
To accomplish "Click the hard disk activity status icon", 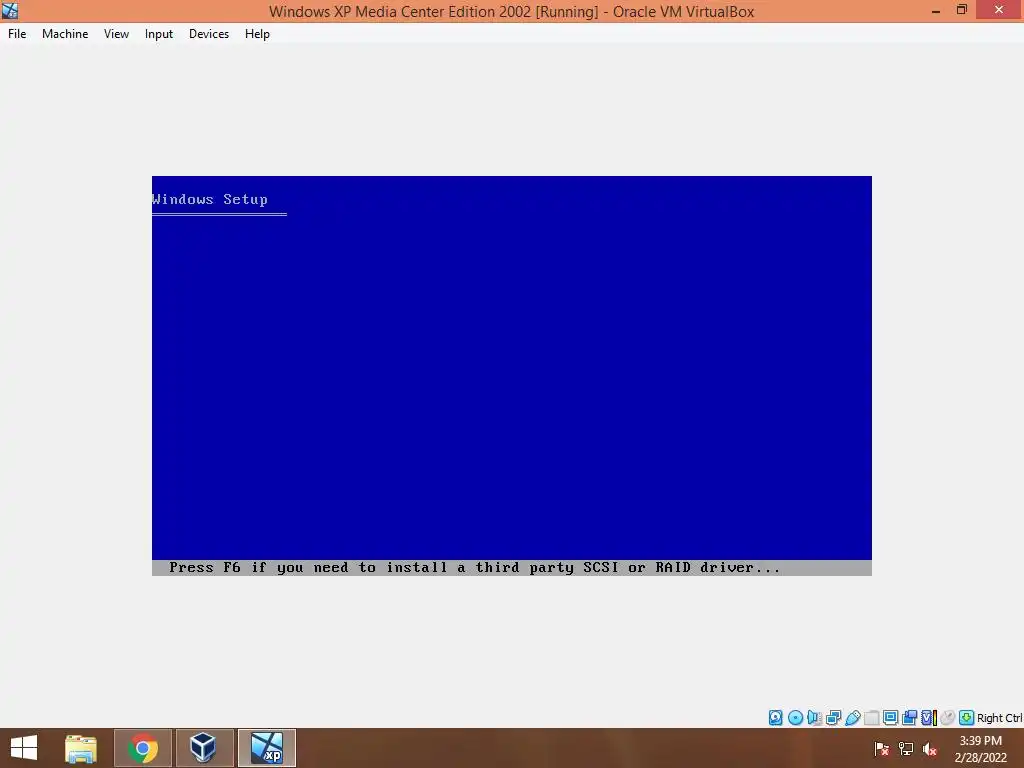I will [x=775, y=718].
